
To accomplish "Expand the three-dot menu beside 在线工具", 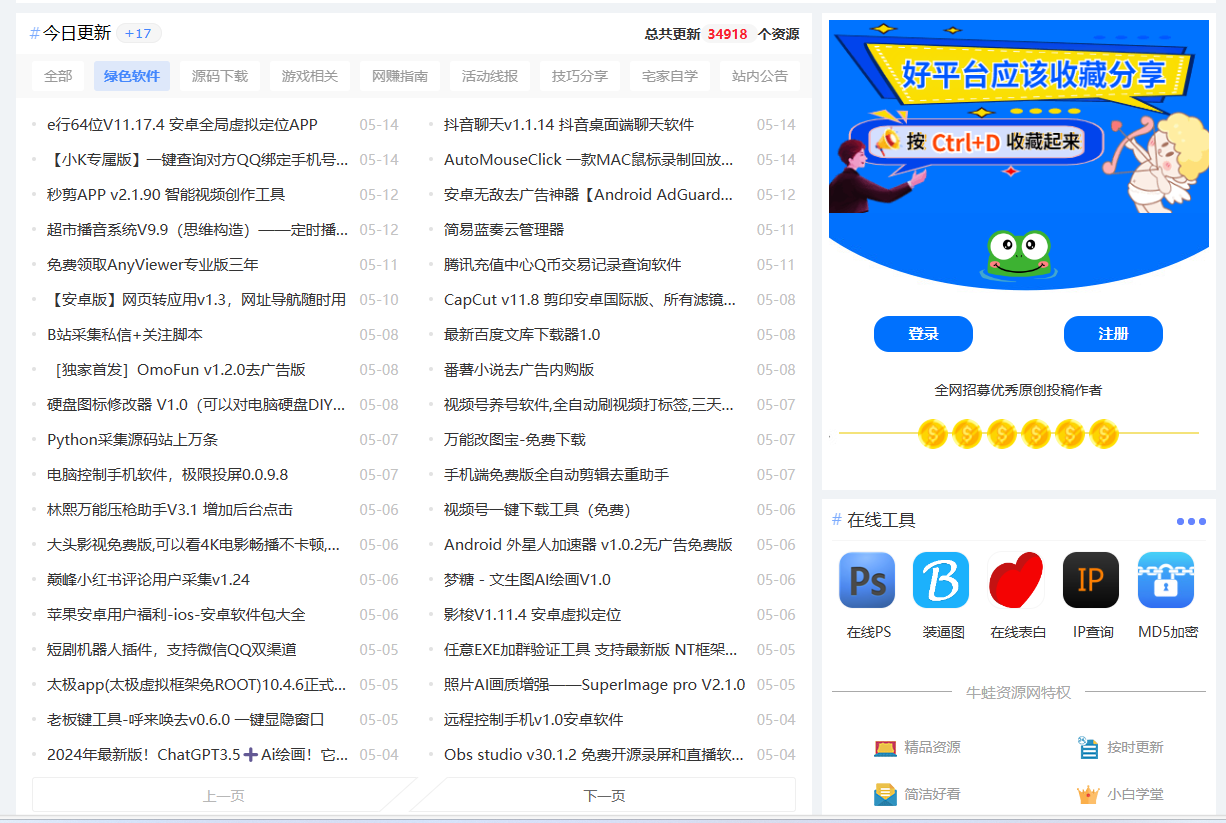I will (x=1190, y=521).
